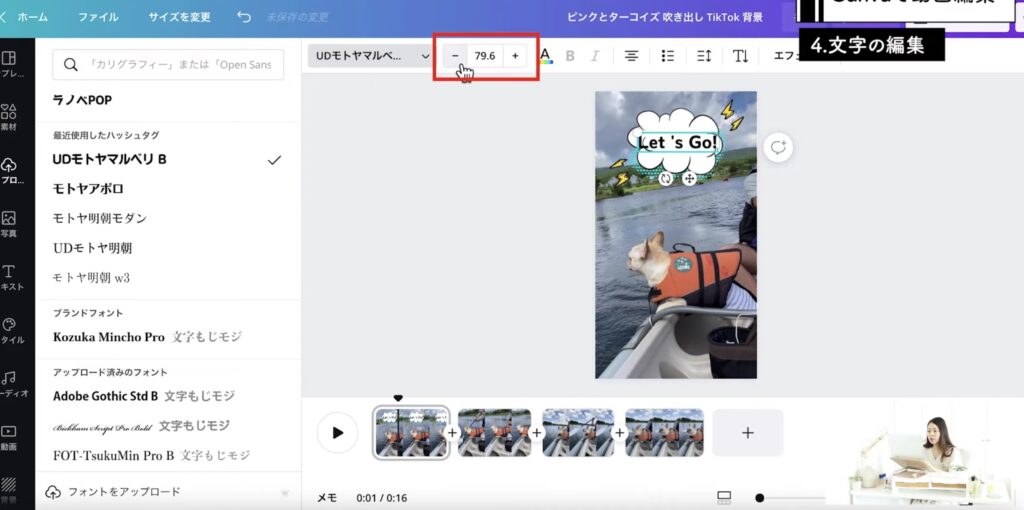Open the uploads cloud sidebar panel

(10, 171)
